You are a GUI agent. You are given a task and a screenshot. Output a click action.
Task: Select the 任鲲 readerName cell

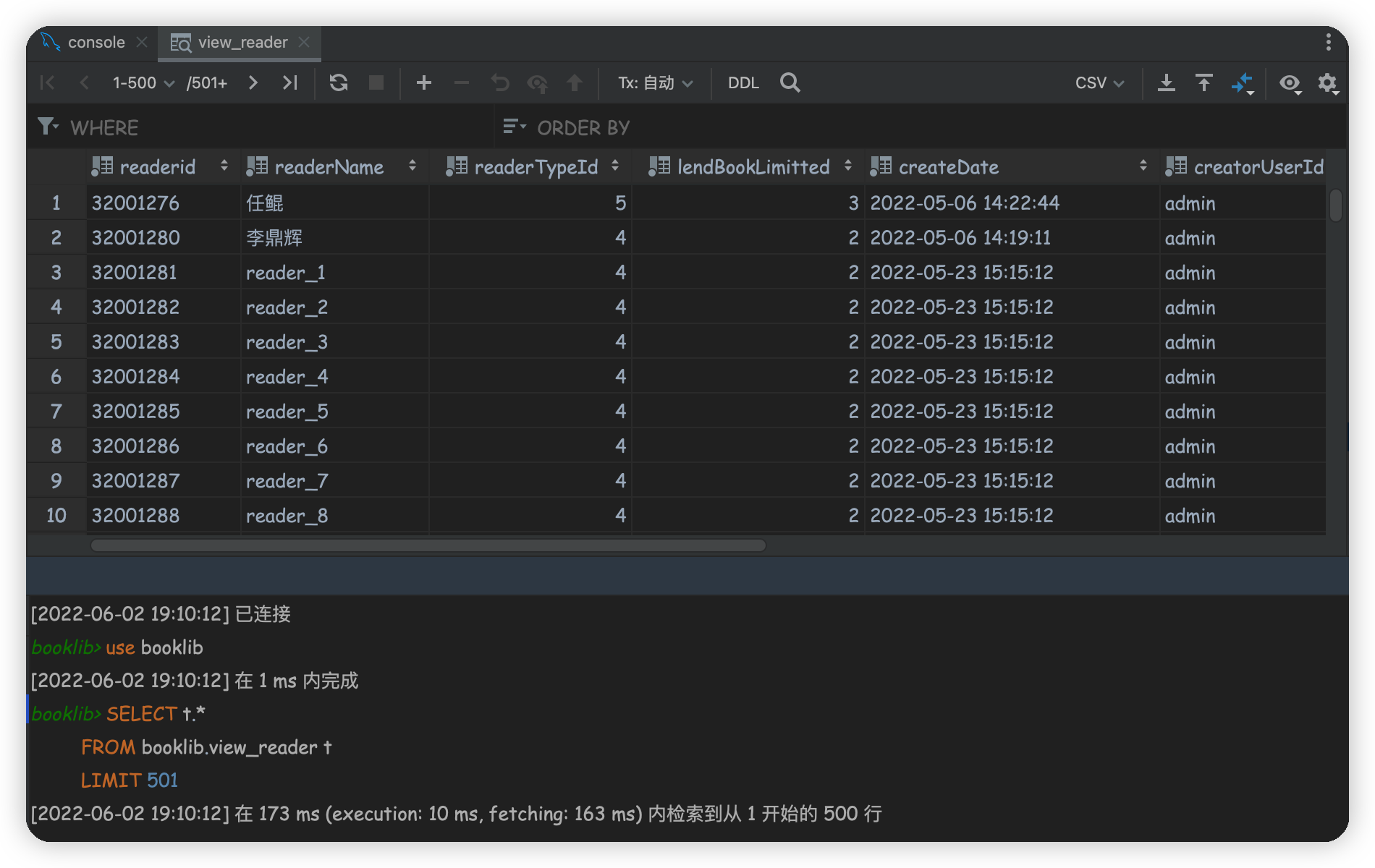pyautogui.click(x=335, y=203)
